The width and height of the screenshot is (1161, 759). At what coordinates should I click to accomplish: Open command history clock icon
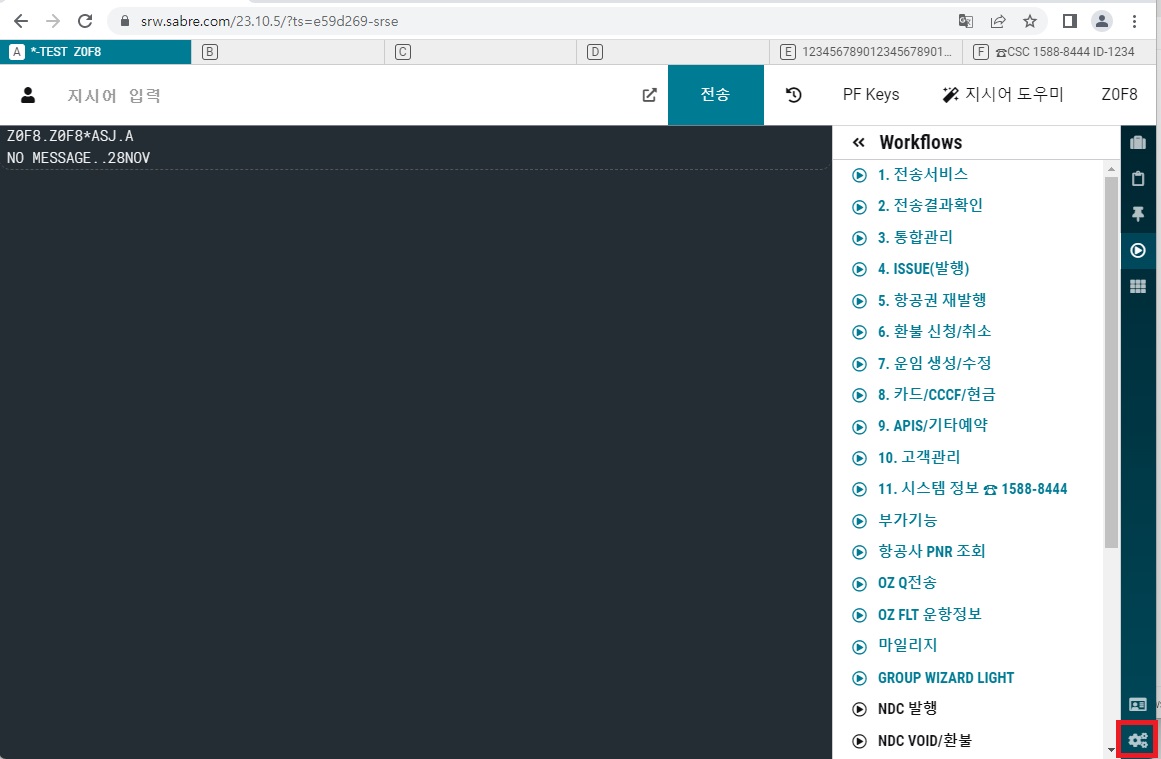[x=794, y=95]
